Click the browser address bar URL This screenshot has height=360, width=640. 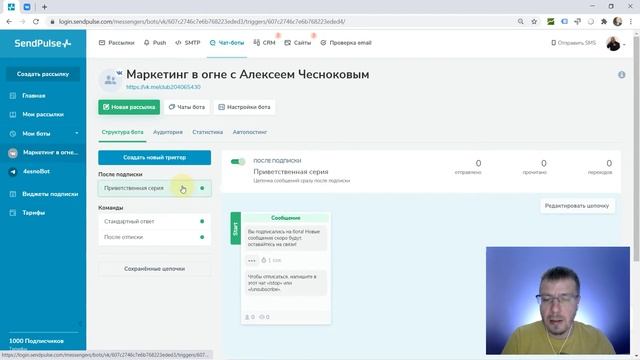click(x=202, y=21)
